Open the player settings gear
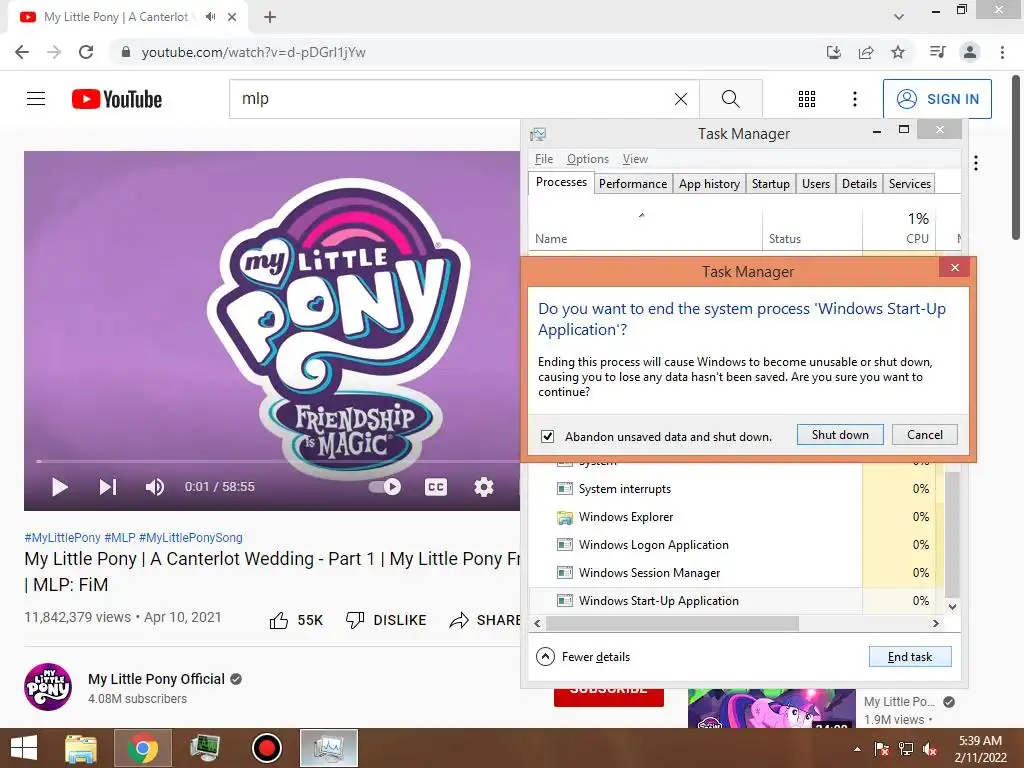The width and height of the screenshot is (1024, 768). [x=483, y=487]
